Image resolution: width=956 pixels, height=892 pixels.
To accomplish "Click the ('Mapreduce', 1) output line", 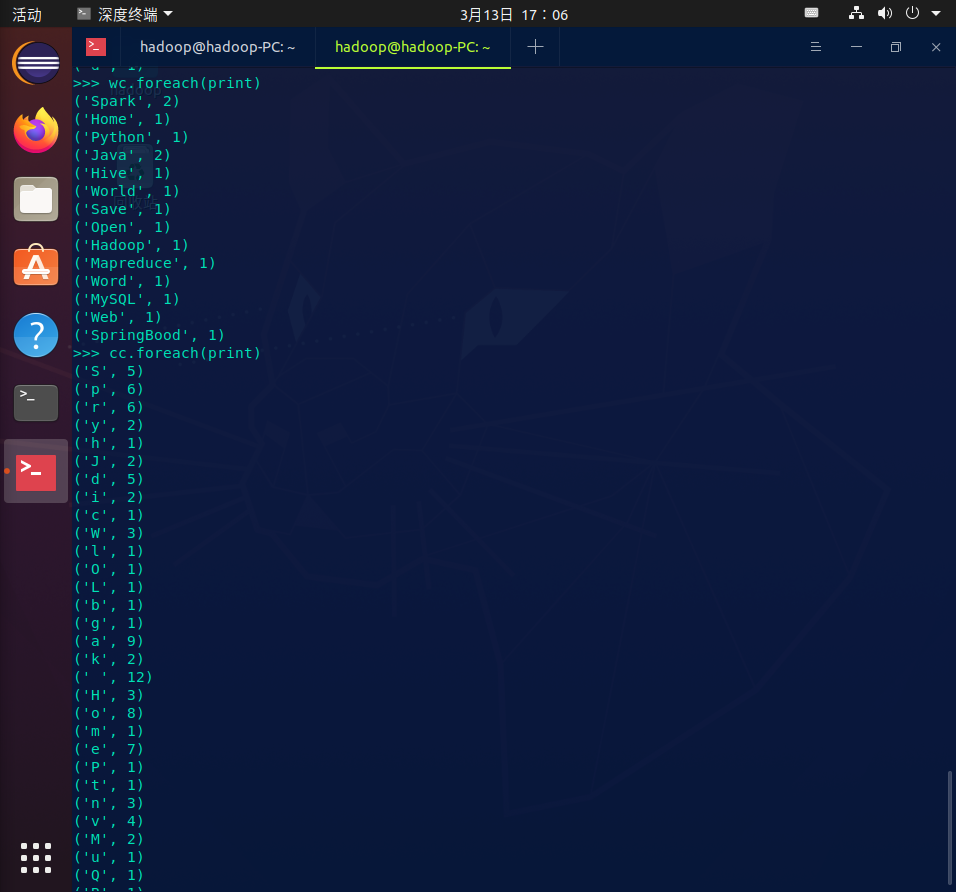I will [144, 263].
